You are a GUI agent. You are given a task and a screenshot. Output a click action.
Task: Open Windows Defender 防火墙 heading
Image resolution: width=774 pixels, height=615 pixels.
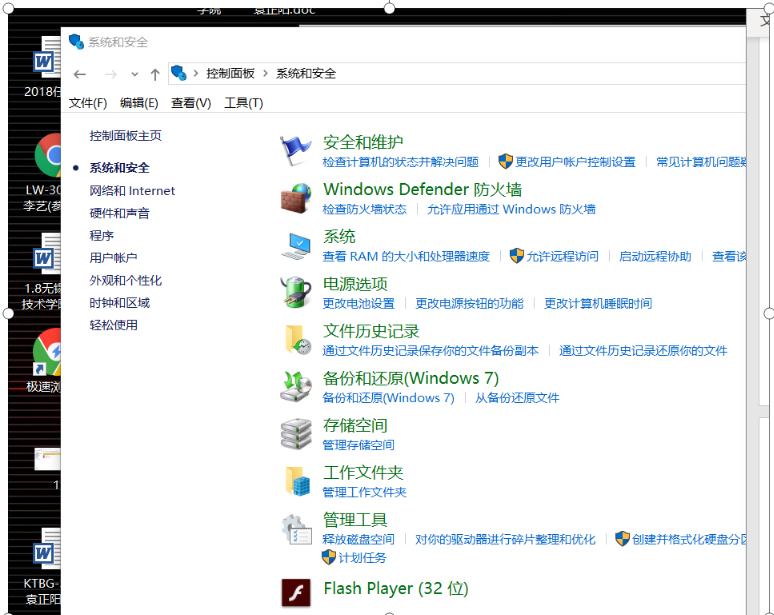[423, 190]
